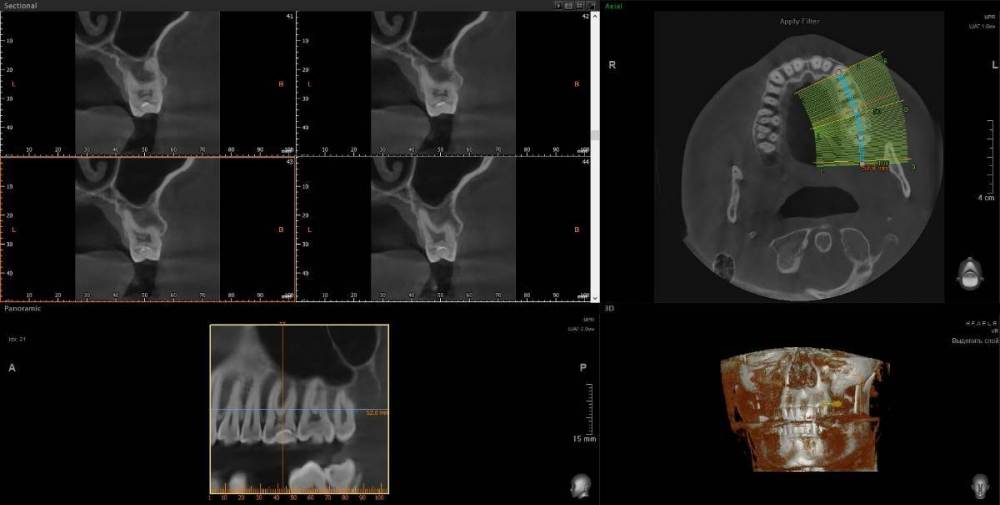Click the fourth Sectional toolbar icon

point(590,5)
